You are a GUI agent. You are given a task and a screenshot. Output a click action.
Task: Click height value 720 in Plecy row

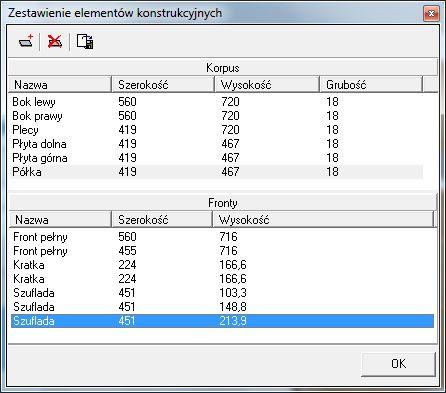click(230, 130)
